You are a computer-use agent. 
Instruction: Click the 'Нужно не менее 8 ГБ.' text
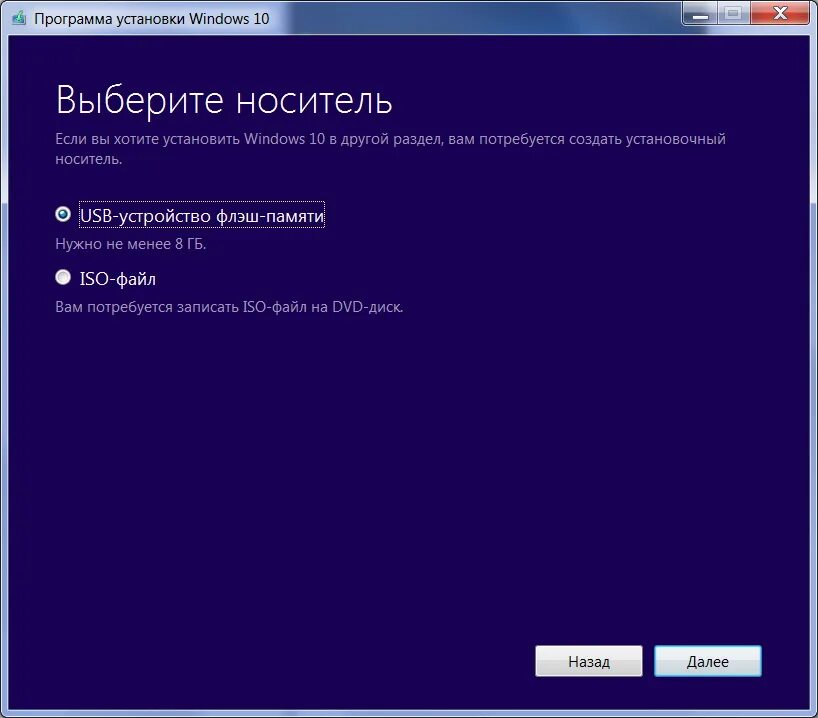(130, 244)
